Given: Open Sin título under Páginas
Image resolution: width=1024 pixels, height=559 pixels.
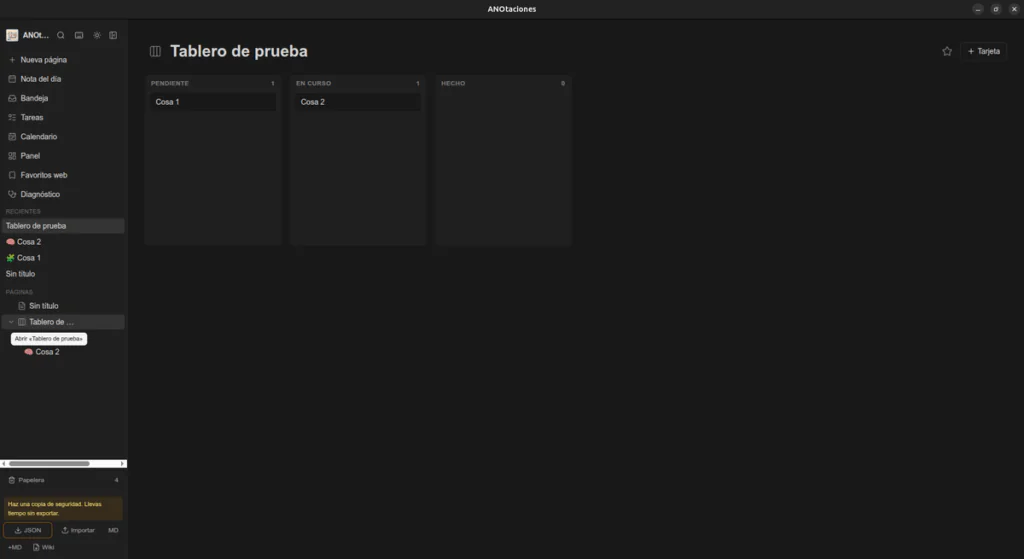Looking at the screenshot, I should click(x=63, y=306).
